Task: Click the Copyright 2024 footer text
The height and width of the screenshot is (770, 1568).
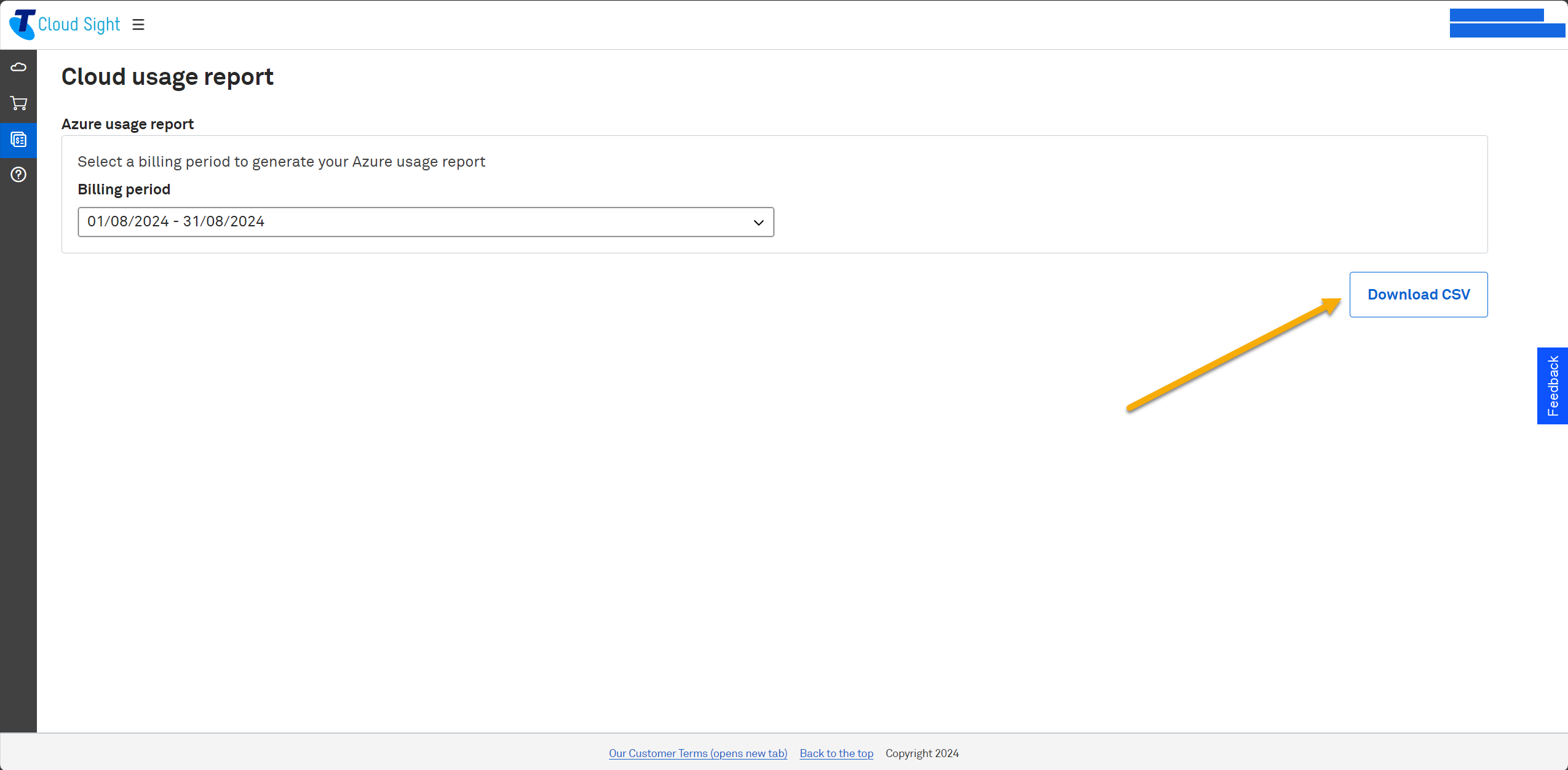Action: click(x=922, y=753)
